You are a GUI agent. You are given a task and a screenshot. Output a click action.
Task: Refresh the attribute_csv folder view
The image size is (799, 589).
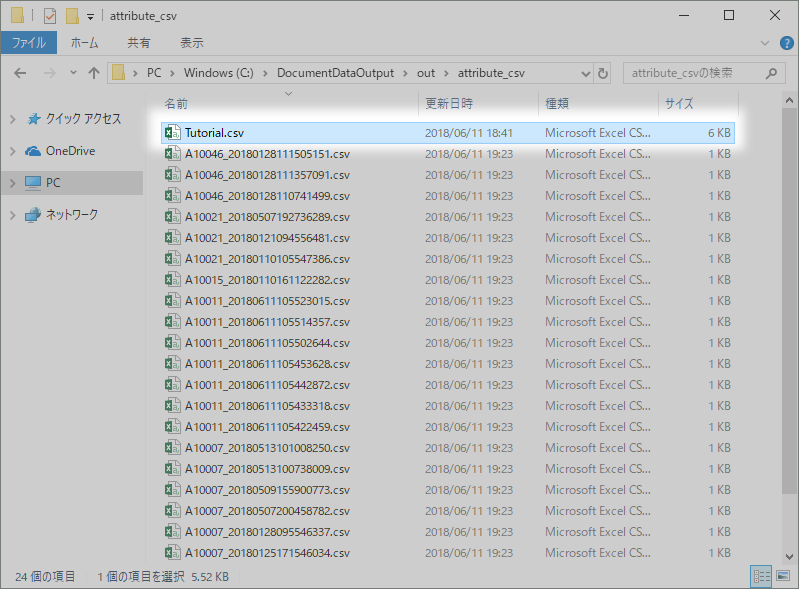tap(602, 73)
